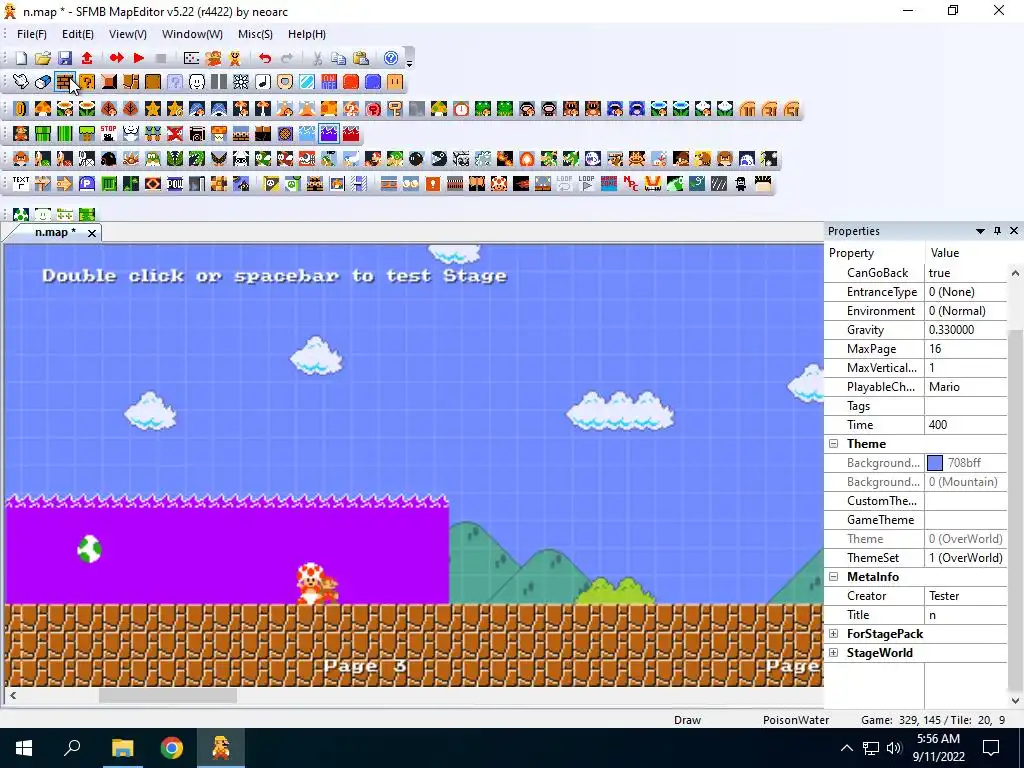Select the TEXT object tool

click(x=21, y=184)
